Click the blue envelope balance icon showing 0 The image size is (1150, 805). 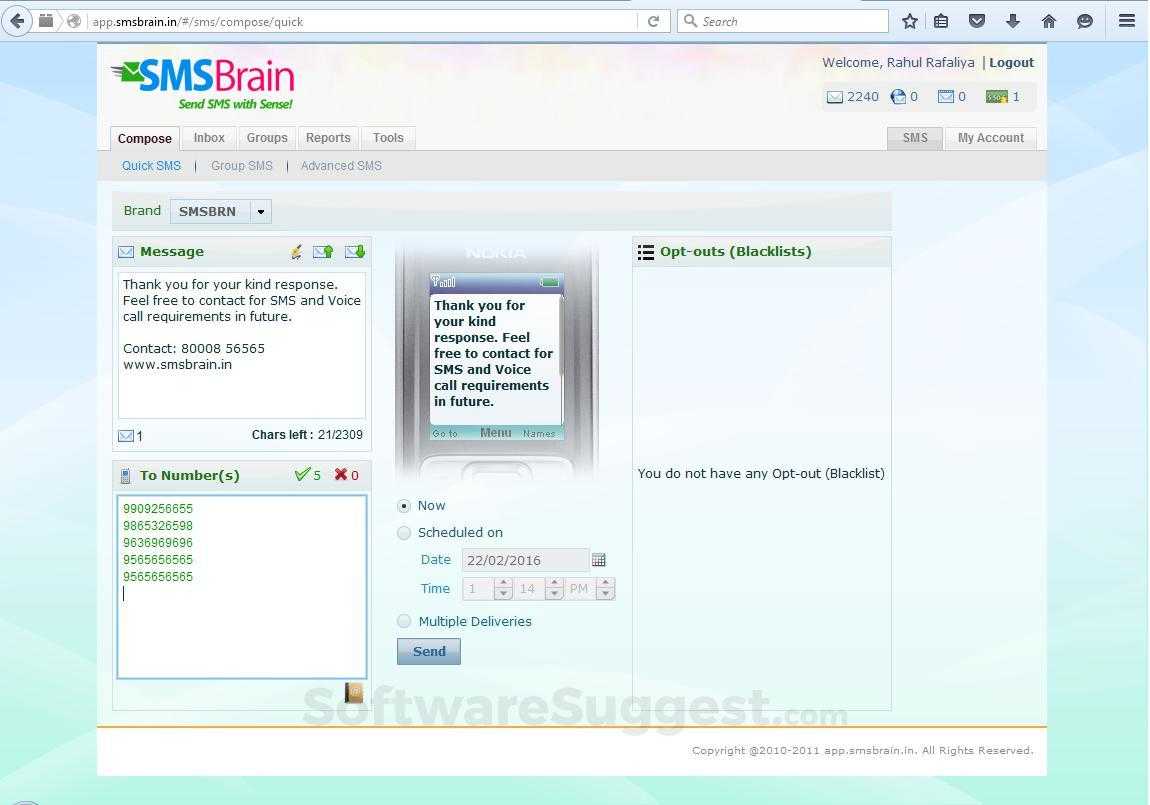(x=946, y=96)
